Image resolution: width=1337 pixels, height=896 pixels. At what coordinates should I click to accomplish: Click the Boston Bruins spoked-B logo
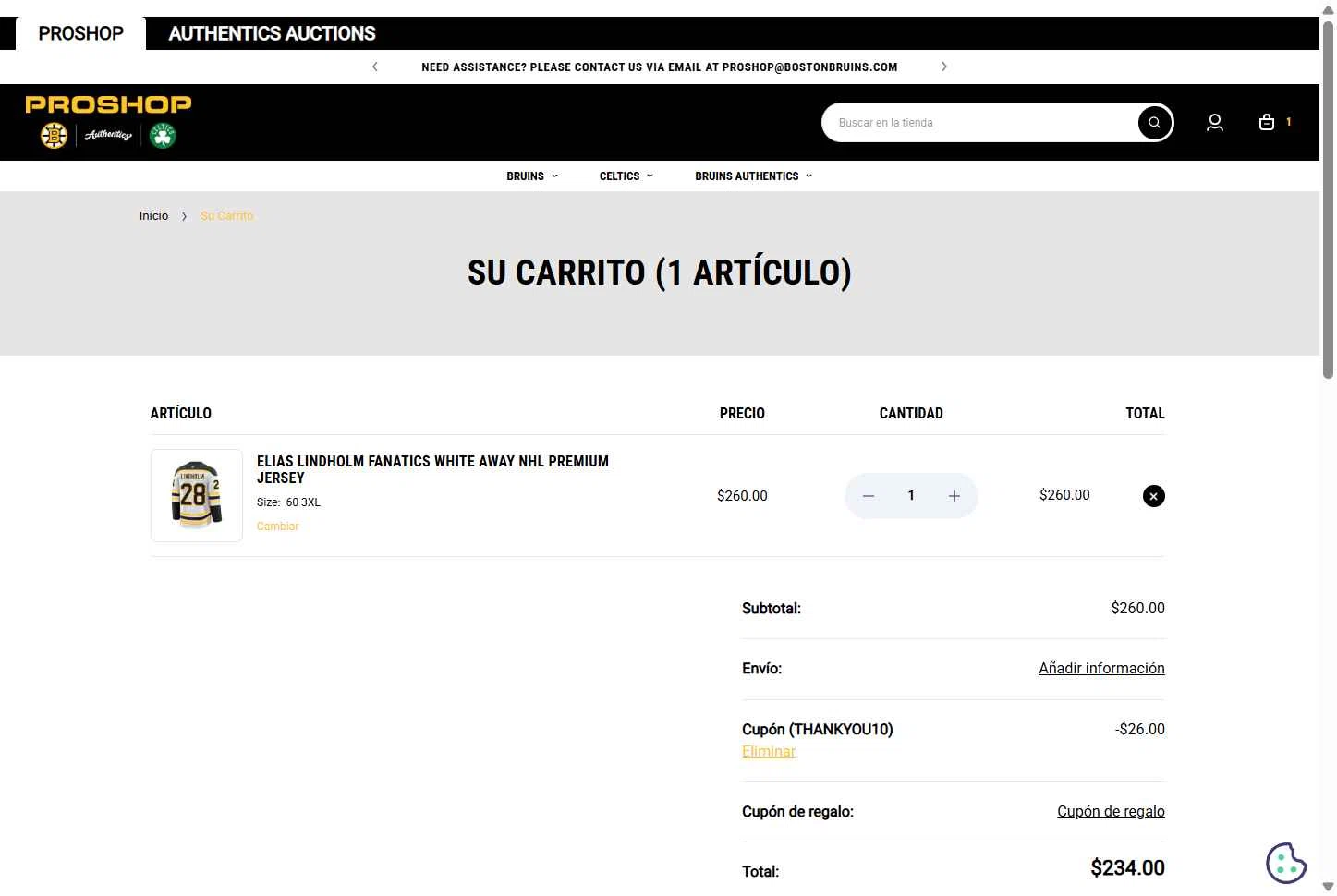coord(54,136)
